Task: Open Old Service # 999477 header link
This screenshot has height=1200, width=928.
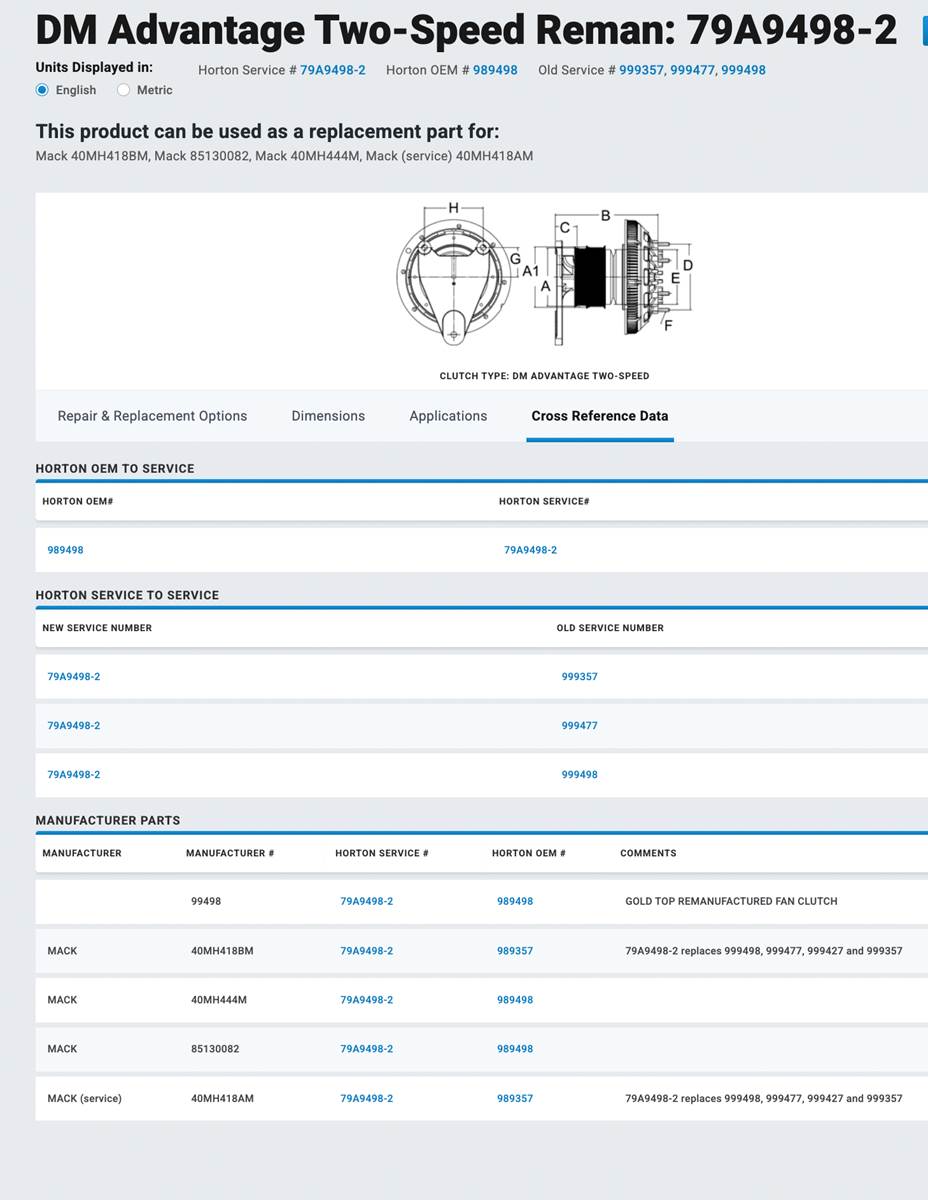Action: 692,70
